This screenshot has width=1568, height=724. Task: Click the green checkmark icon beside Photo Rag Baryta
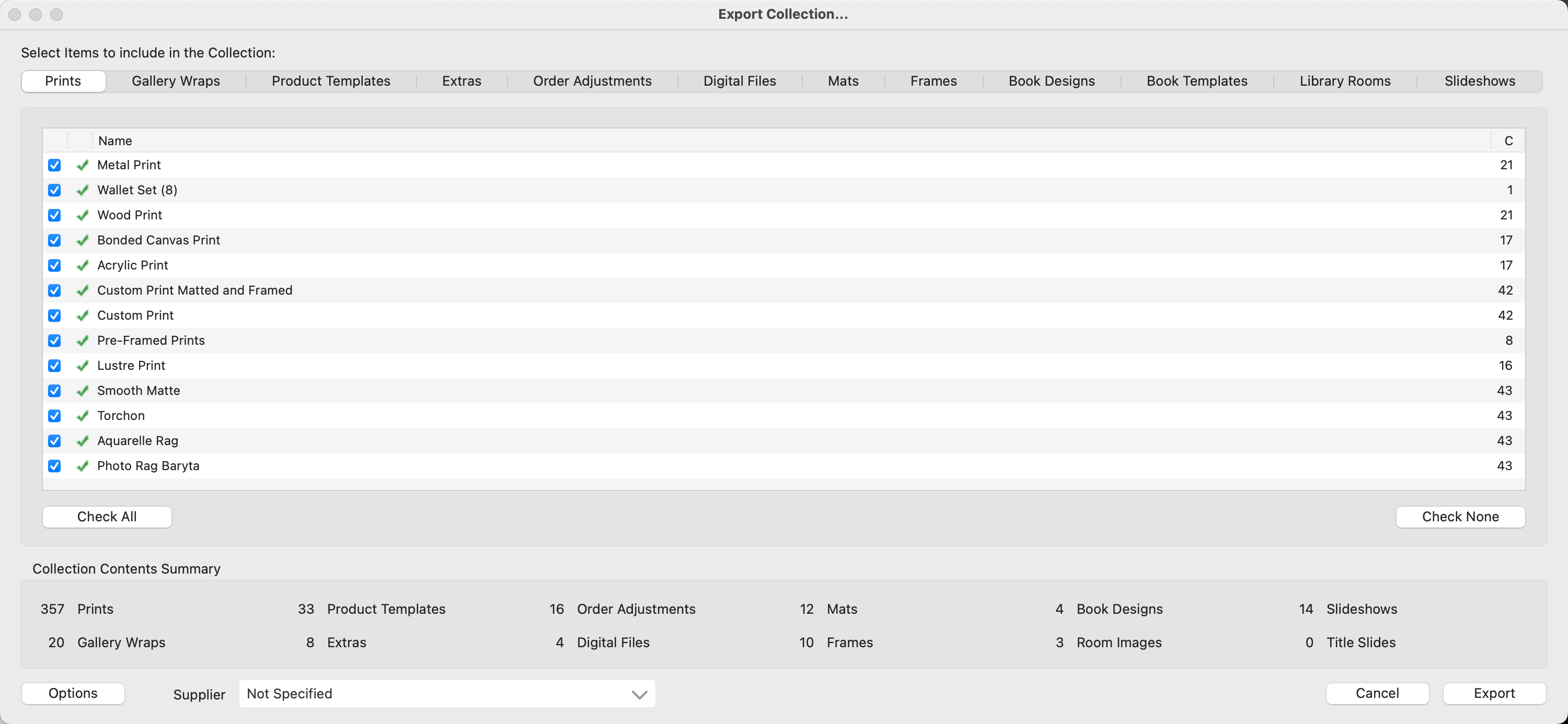point(83,466)
